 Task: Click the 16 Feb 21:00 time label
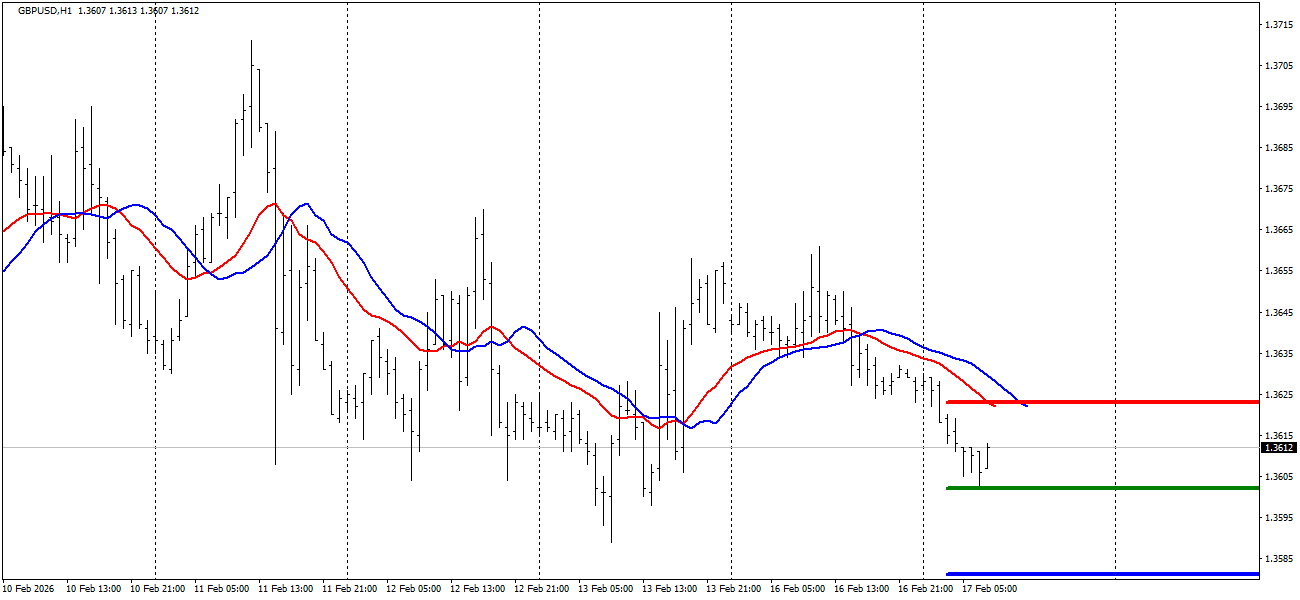tap(925, 589)
